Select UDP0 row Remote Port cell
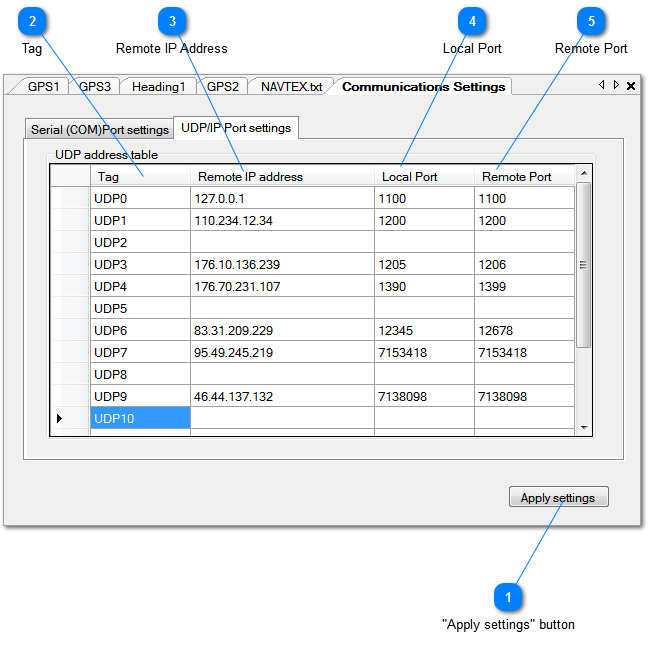 pos(524,198)
